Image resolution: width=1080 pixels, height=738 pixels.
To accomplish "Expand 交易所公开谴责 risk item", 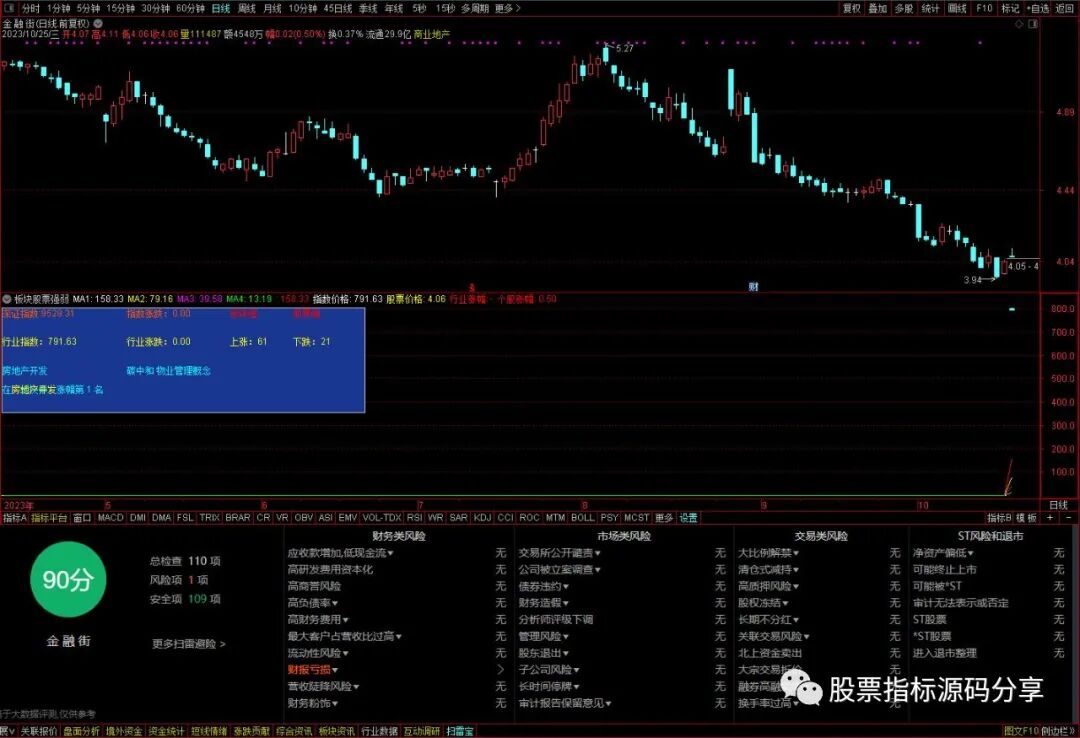I will 559,553.
